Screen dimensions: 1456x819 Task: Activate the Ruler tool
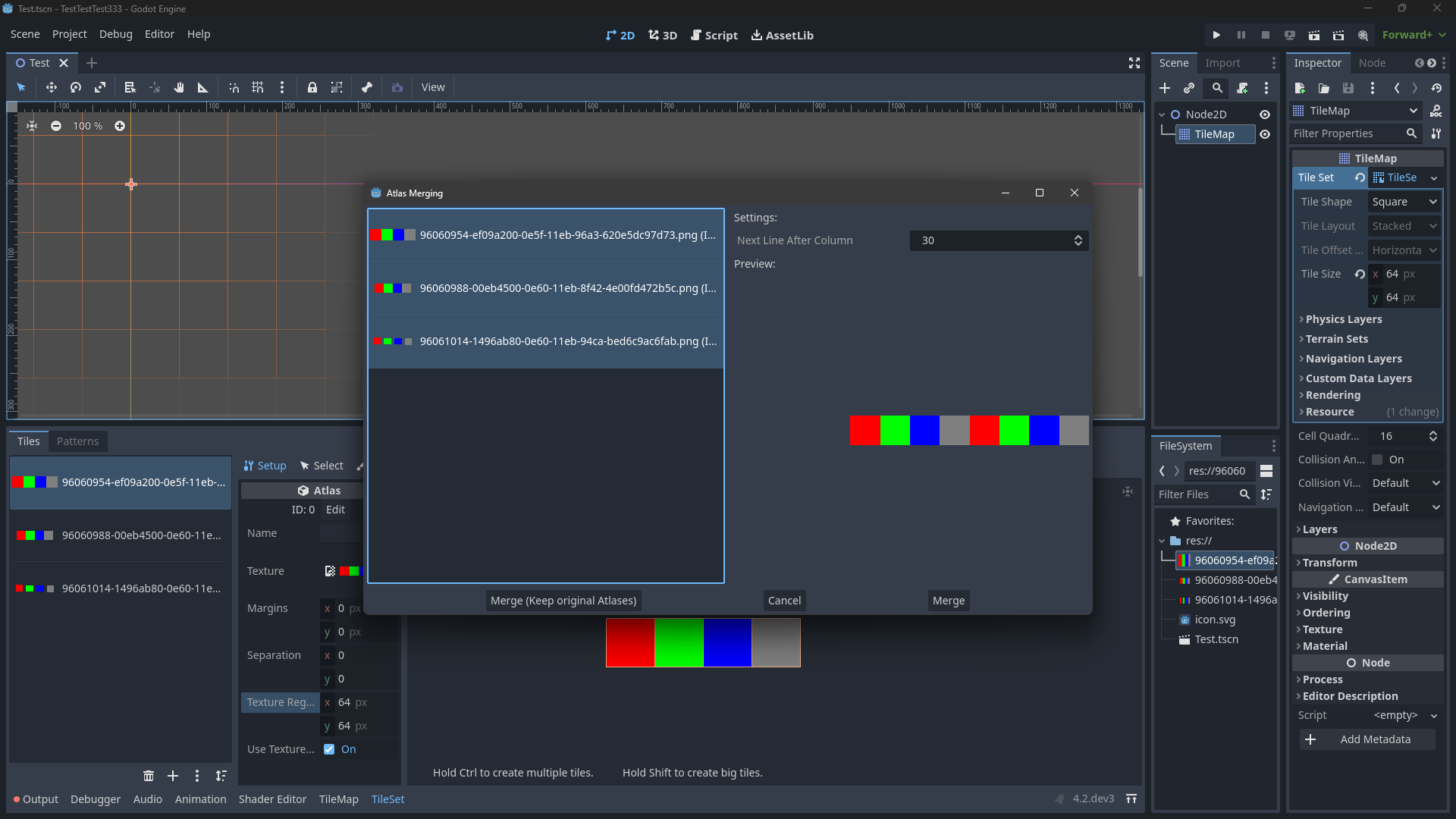(202, 86)
